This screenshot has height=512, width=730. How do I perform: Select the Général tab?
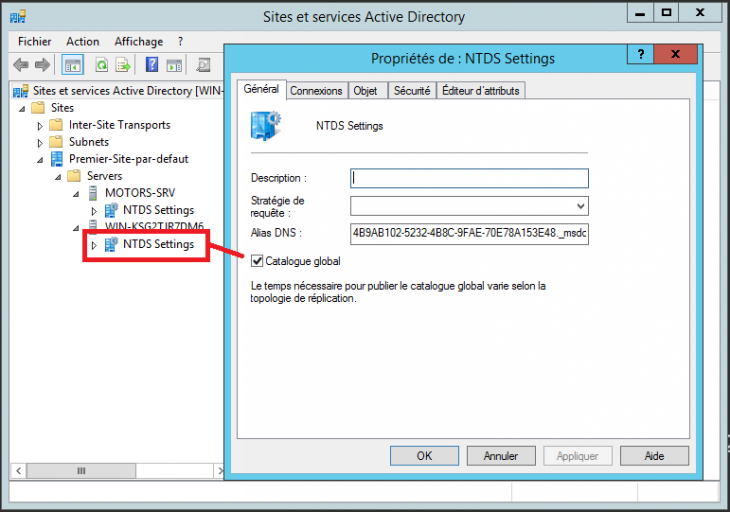pos(261,89)
